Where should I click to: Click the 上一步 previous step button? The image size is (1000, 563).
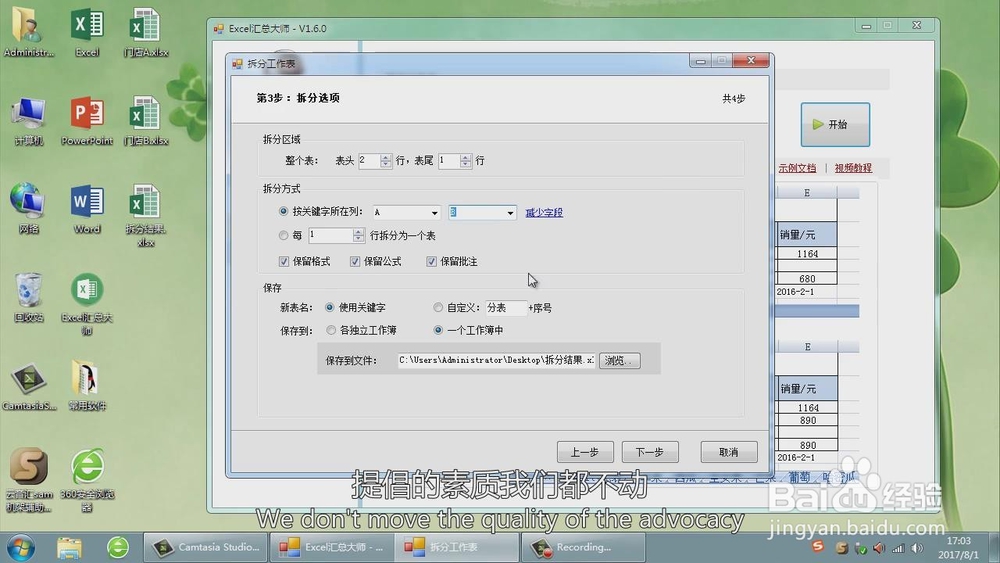[x=585, y=452]
